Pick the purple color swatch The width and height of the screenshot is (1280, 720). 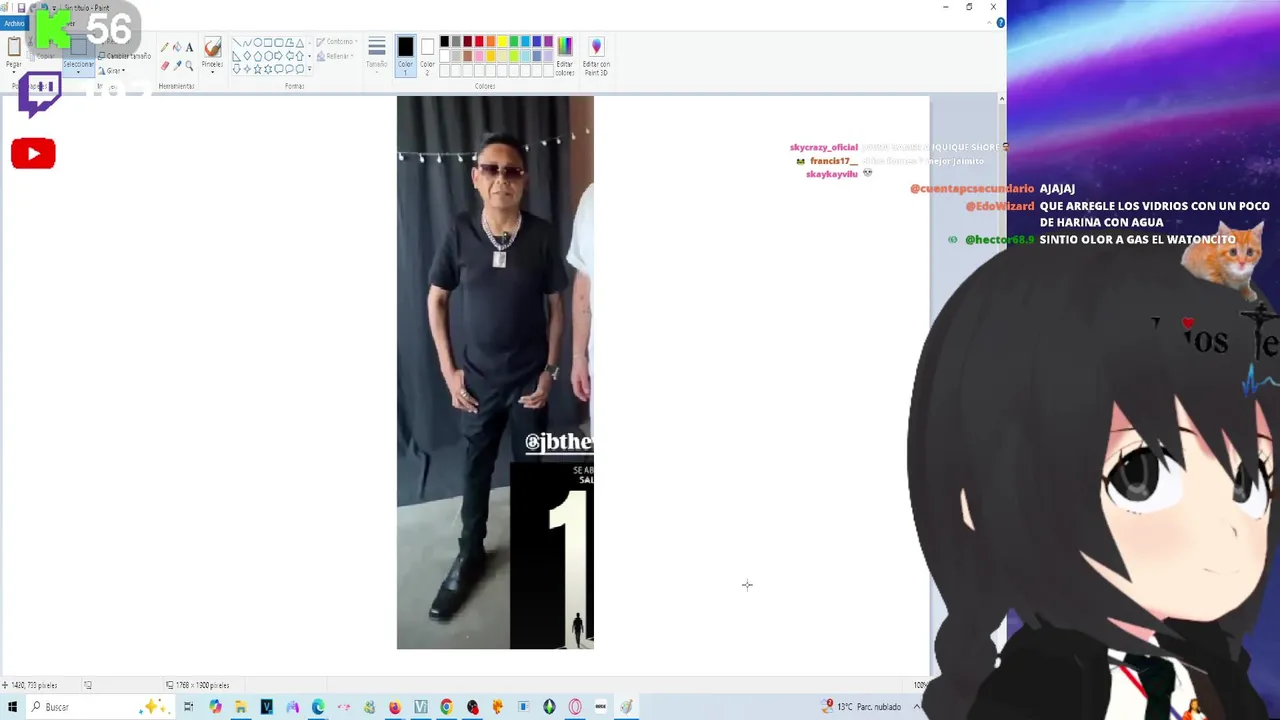click(548, 41)
